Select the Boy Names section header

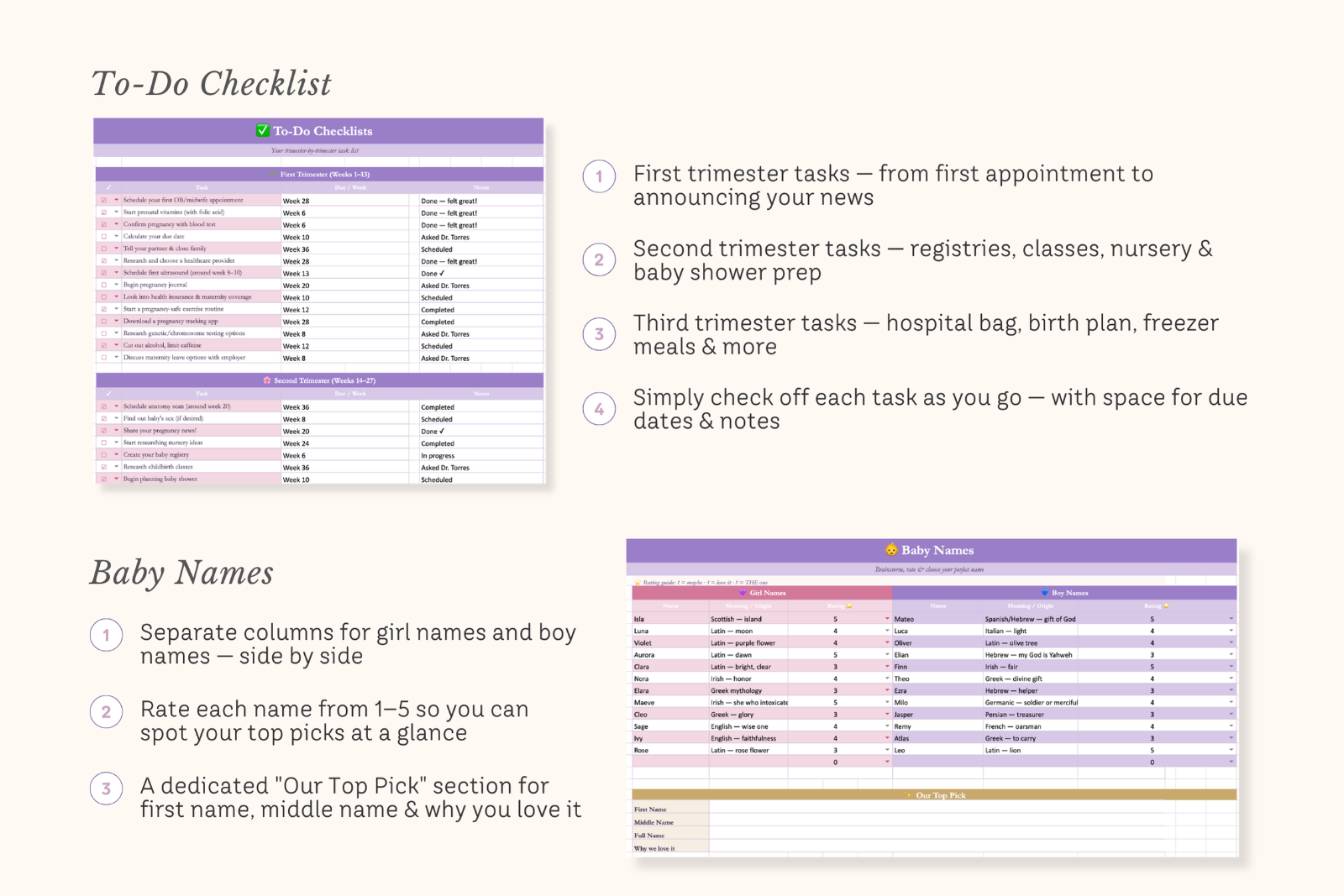click(1068, 593)
